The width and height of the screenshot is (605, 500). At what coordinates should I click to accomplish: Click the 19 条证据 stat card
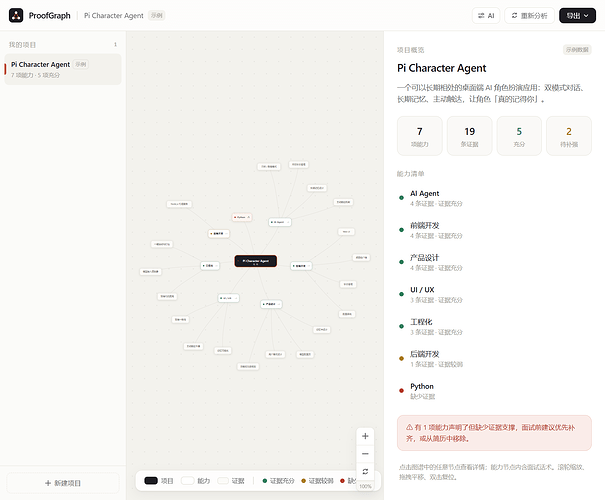coord(470,136)
